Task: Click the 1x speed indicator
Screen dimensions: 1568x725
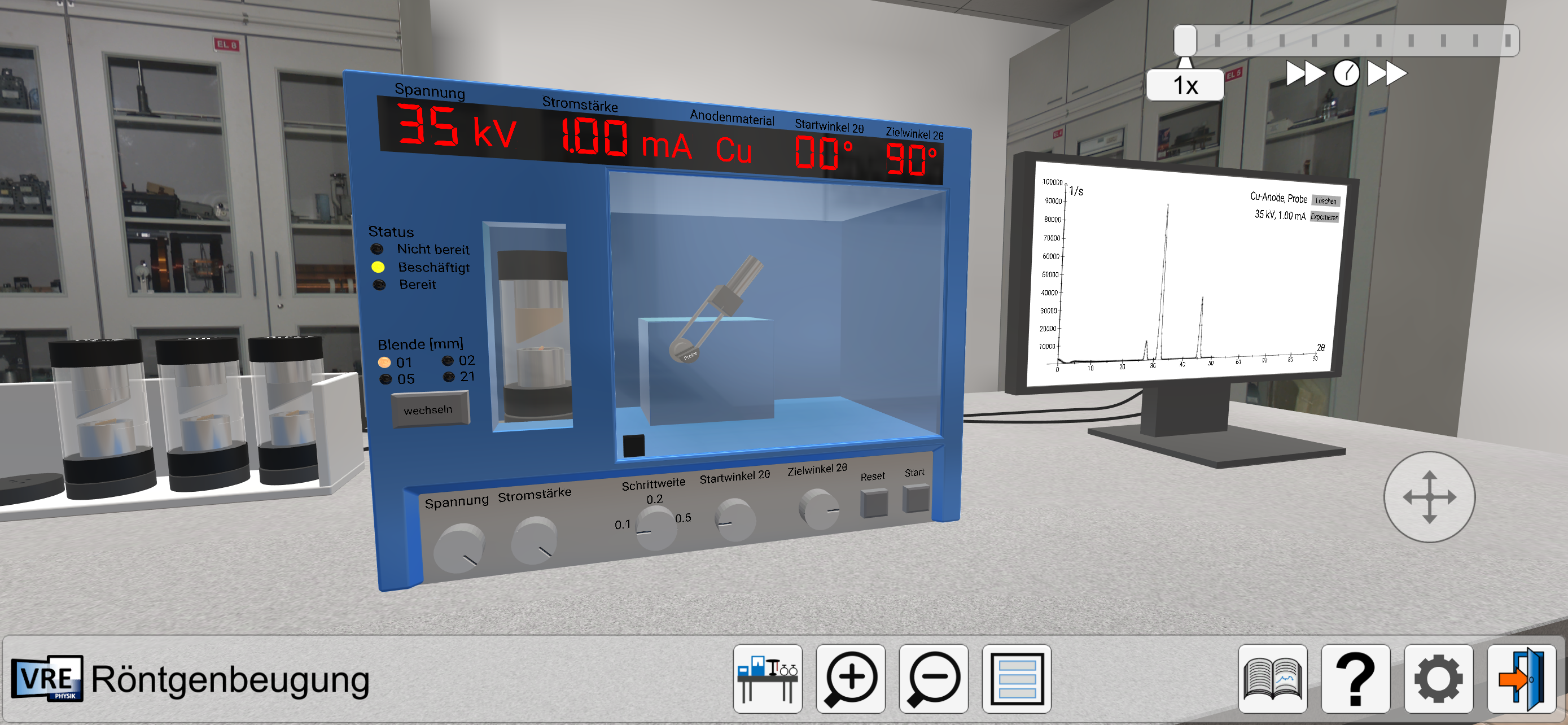Action: [1185, 85]
